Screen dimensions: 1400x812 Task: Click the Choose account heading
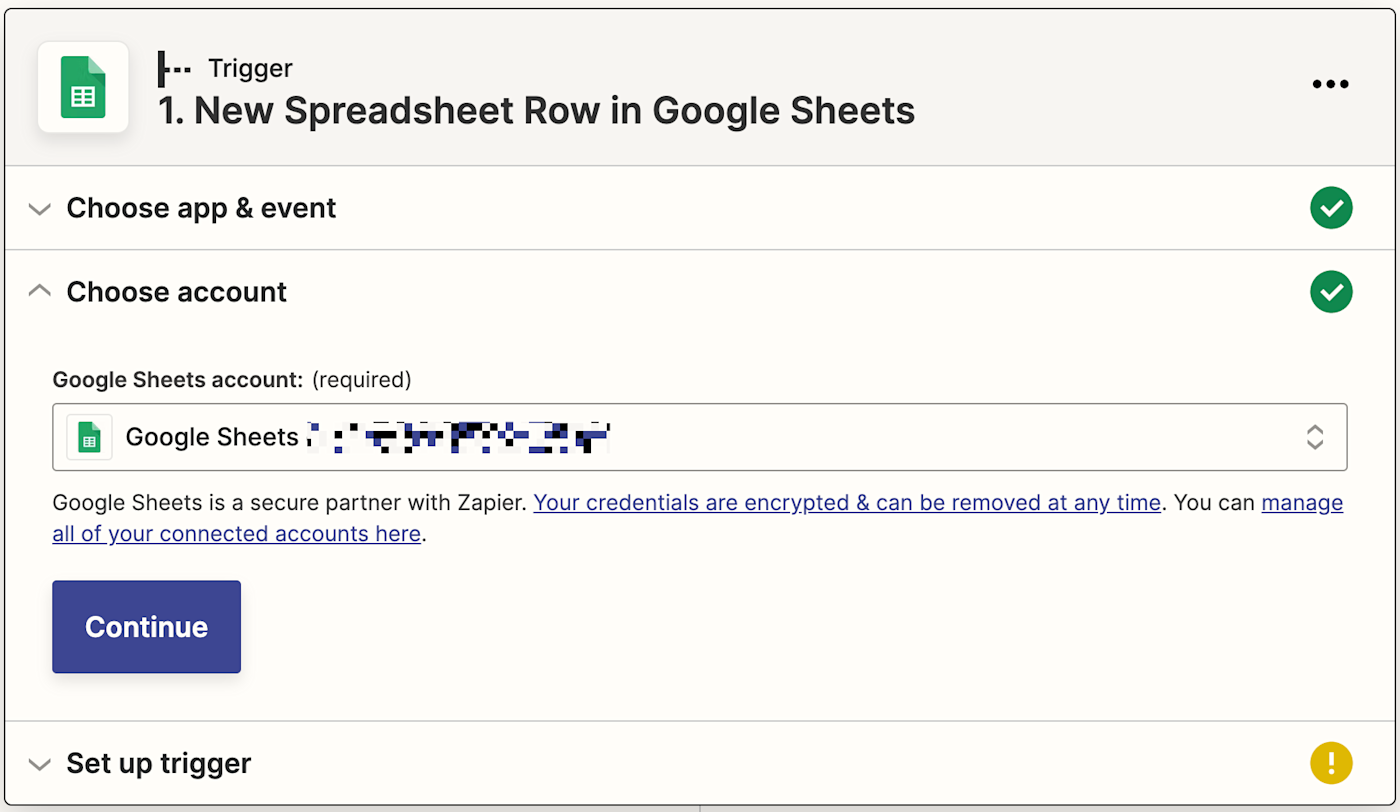[x=176, y=292]
